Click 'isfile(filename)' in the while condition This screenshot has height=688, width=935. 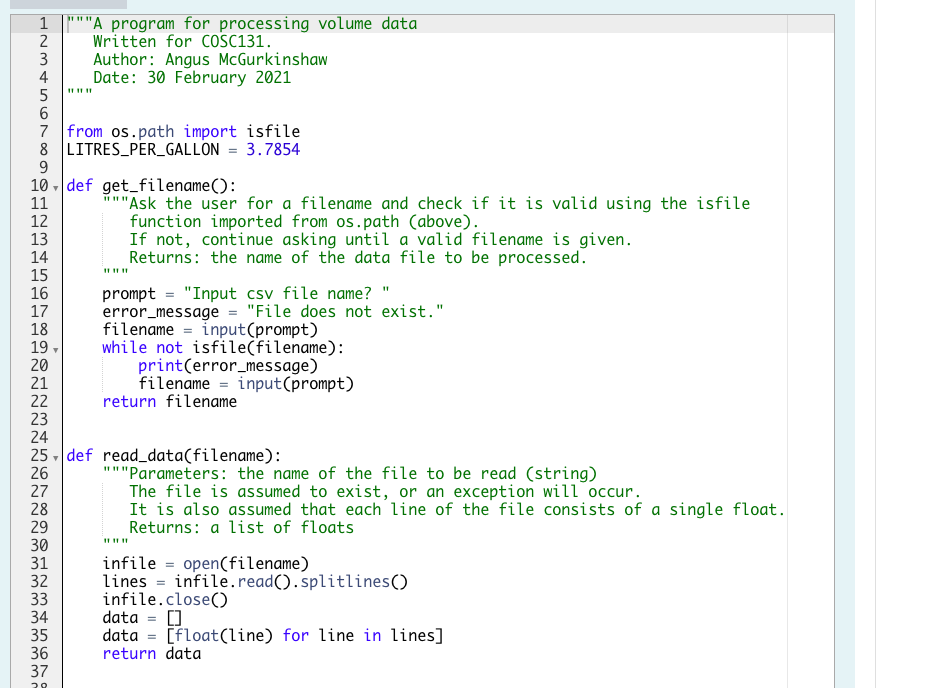point(264,348)
